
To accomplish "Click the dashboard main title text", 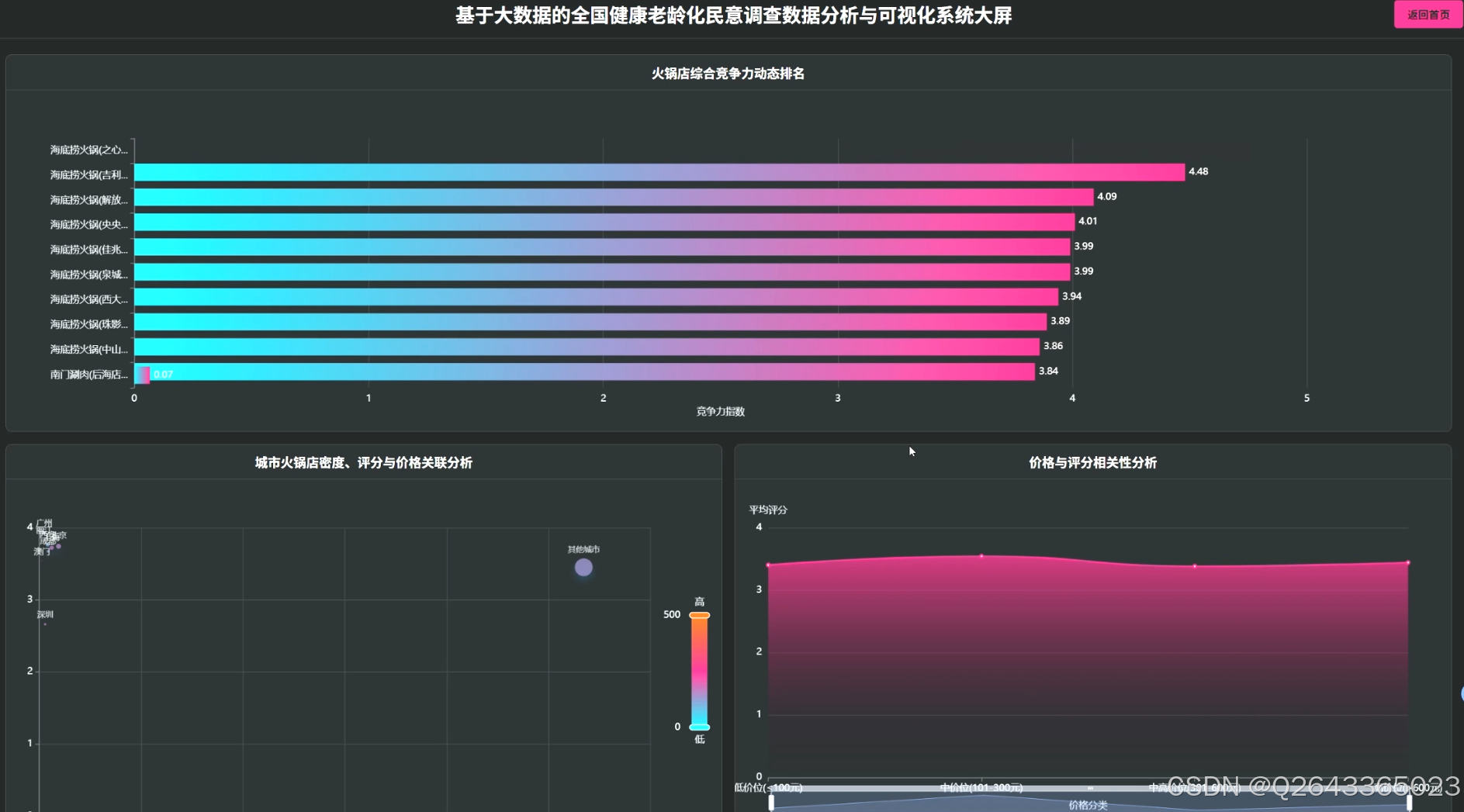I will pyautogui.click(x=733, y=16).
